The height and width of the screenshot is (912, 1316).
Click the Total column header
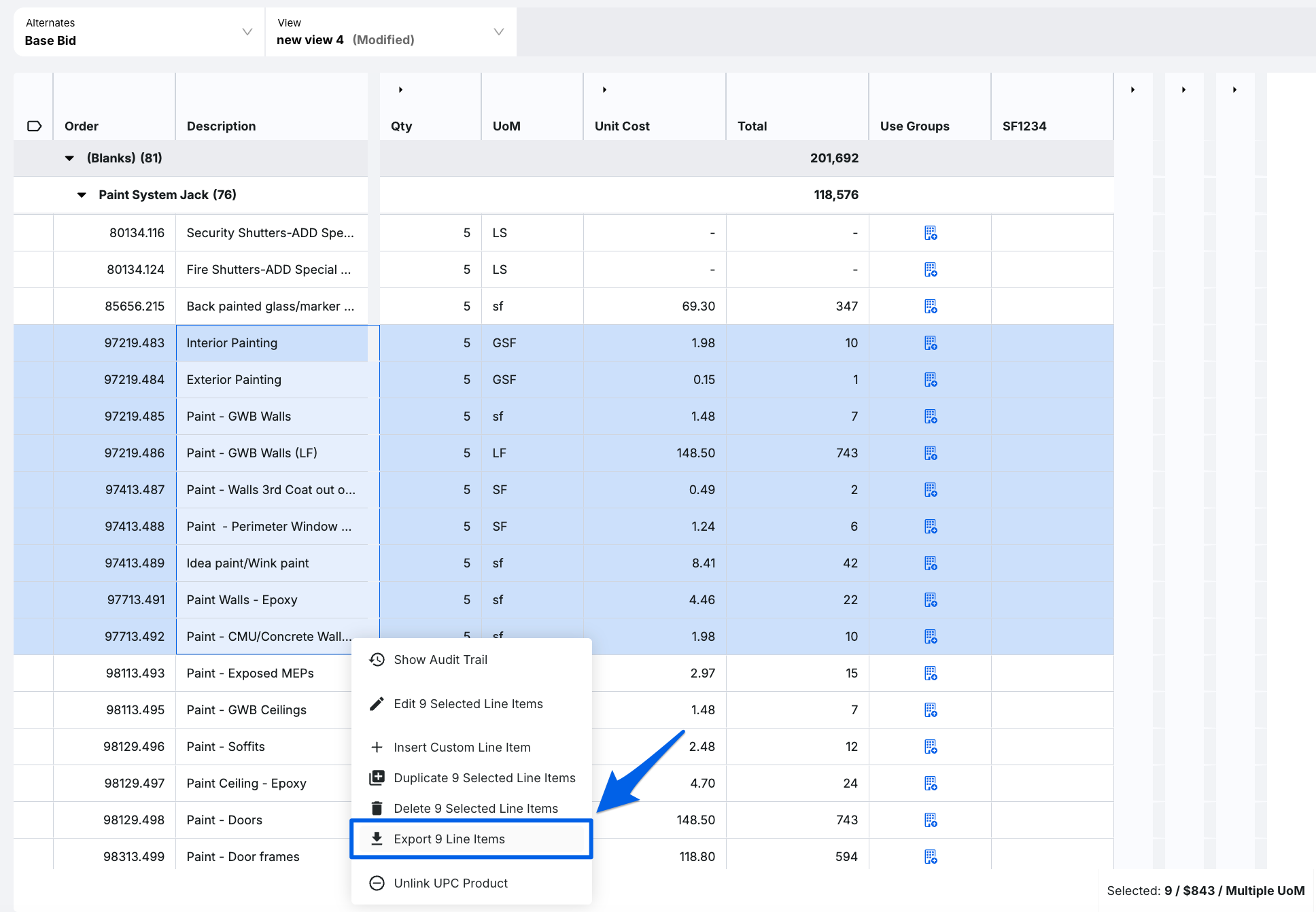click(x=752, y=126)
